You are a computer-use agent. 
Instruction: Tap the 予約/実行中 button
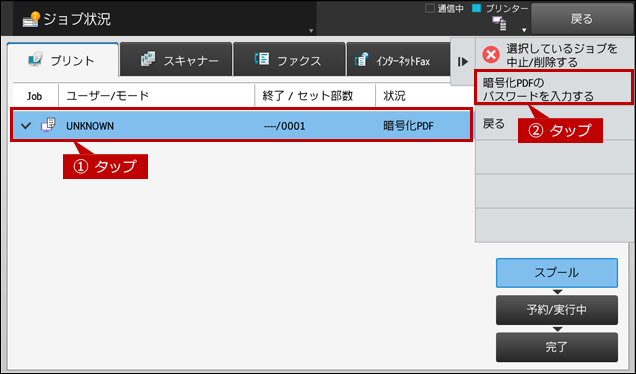point(557,310)
